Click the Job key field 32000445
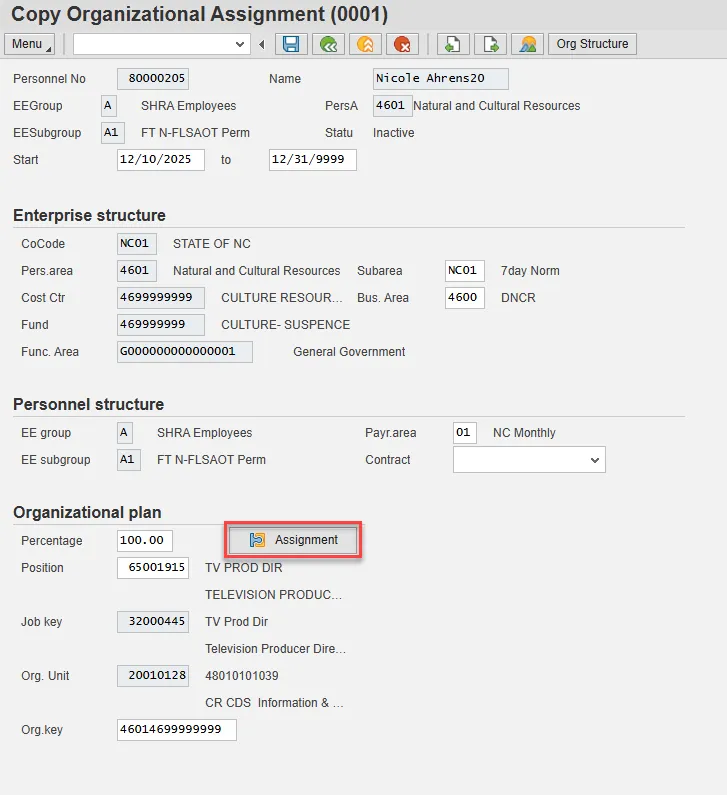 [153, 622]
